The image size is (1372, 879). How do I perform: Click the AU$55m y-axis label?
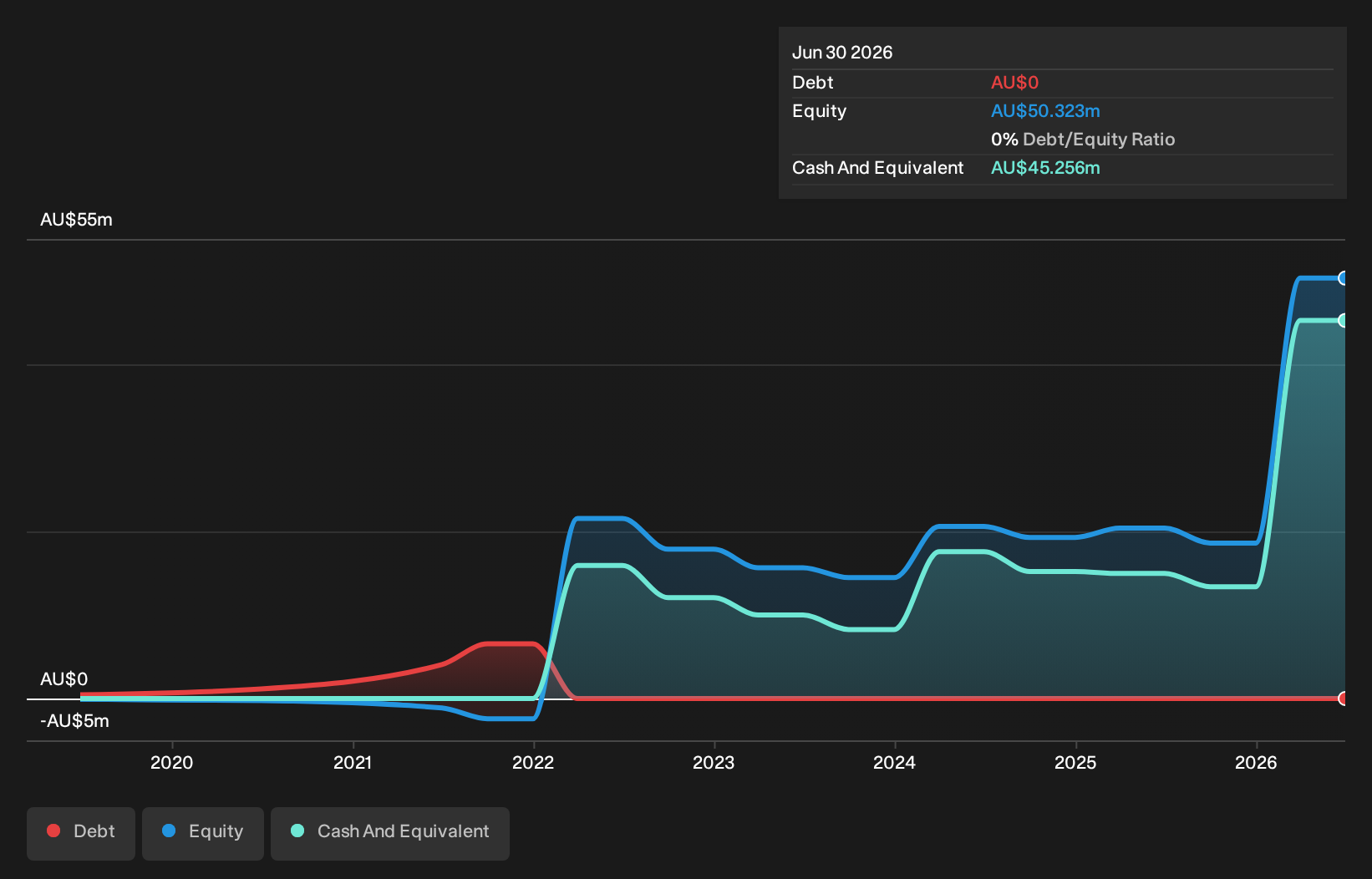(x=76, y=220)
